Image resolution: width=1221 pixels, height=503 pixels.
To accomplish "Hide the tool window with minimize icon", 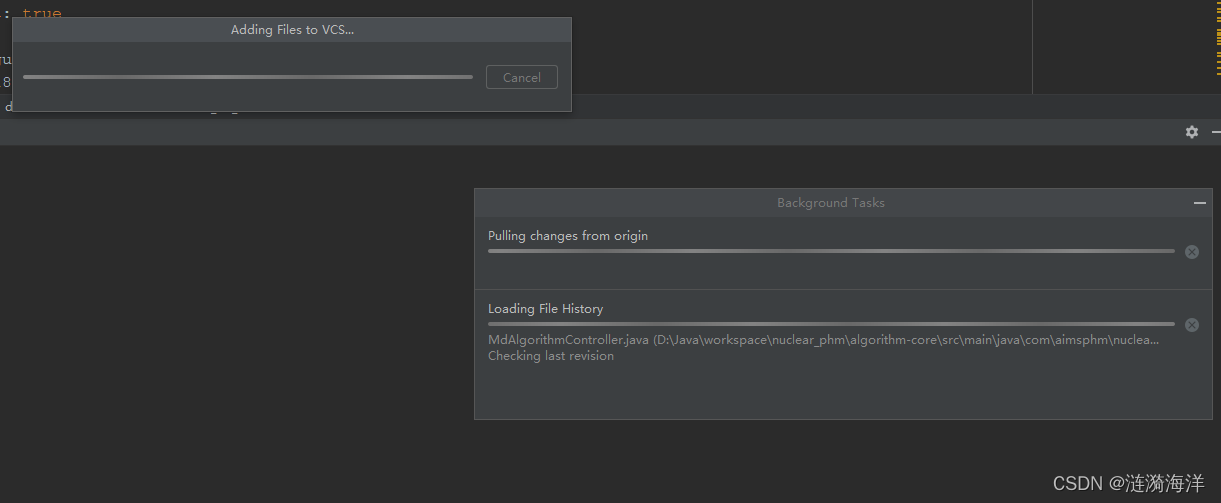I will (1216, 132).
